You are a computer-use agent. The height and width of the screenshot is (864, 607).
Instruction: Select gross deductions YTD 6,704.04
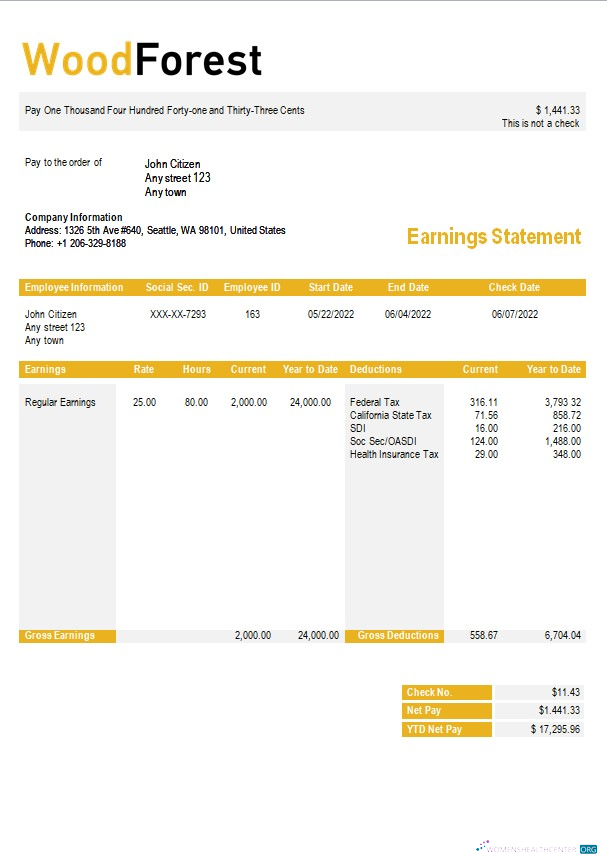(x=563, y=635)
